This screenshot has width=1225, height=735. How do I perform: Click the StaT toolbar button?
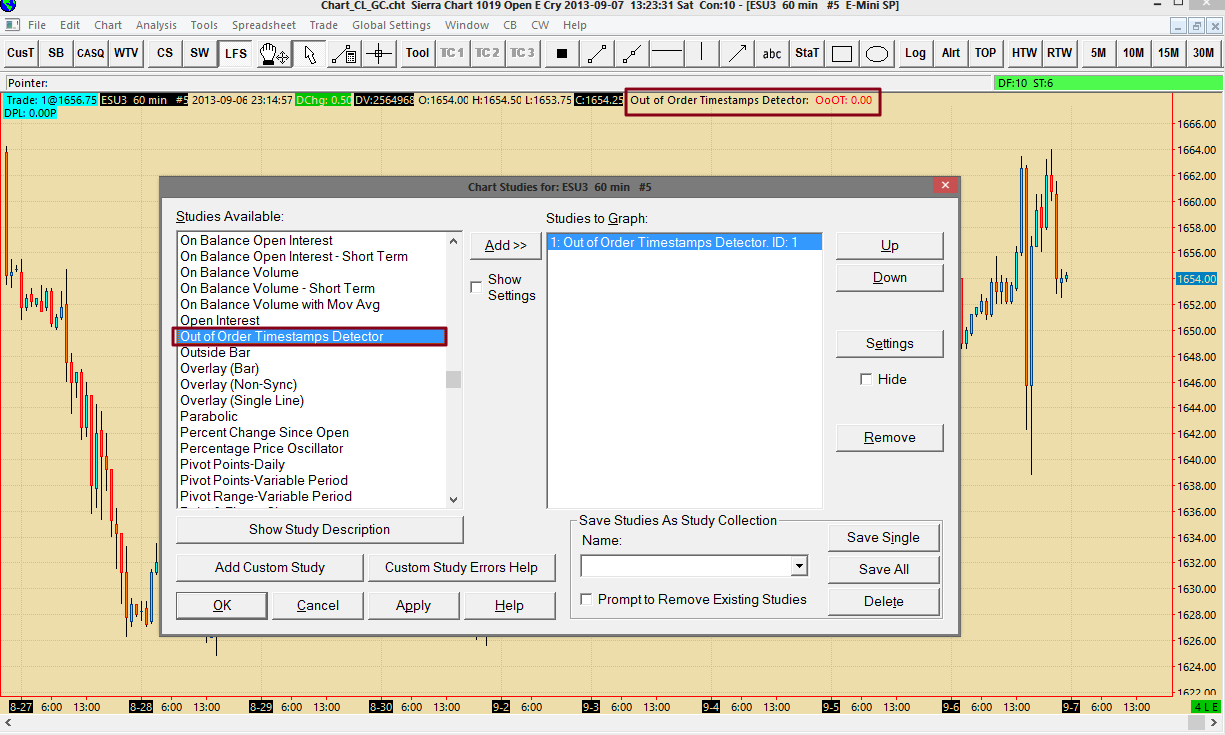[x=807, y=53]
